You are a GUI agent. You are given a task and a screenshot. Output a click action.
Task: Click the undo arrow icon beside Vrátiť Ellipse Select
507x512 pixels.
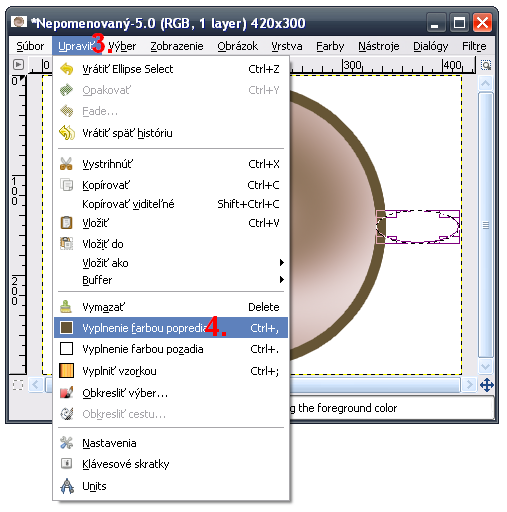point(67,69)
